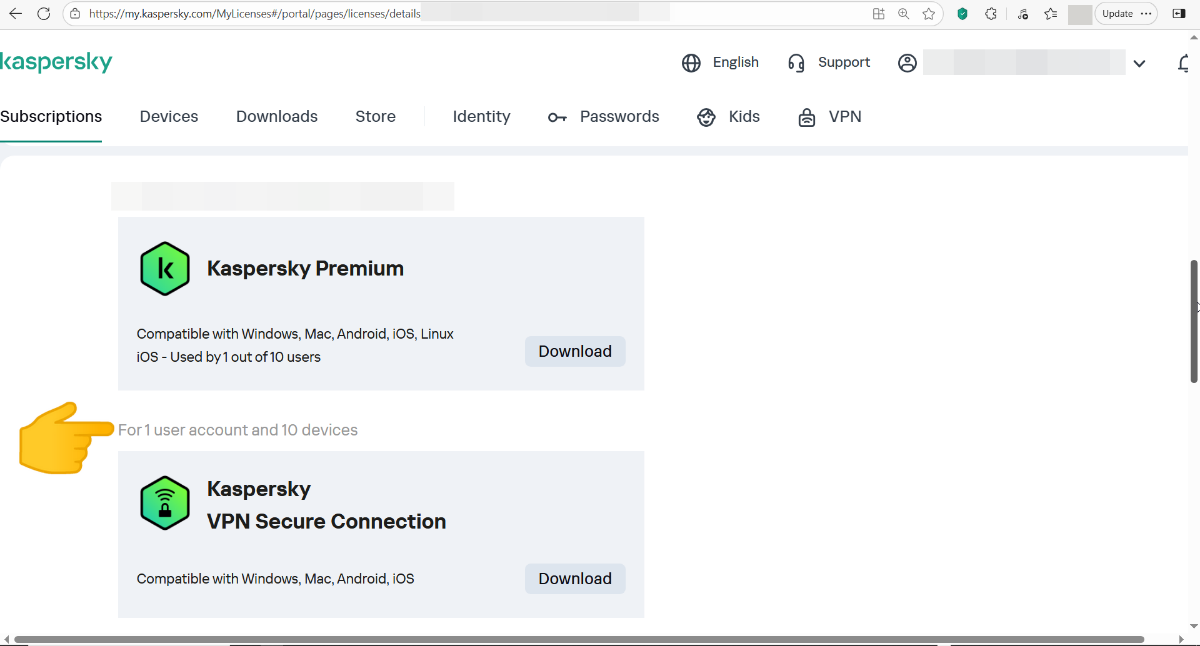The height and width of the screenshot is (646, 1200).
Task: Click the VPN Secure Connection icon
Action: 165,503
